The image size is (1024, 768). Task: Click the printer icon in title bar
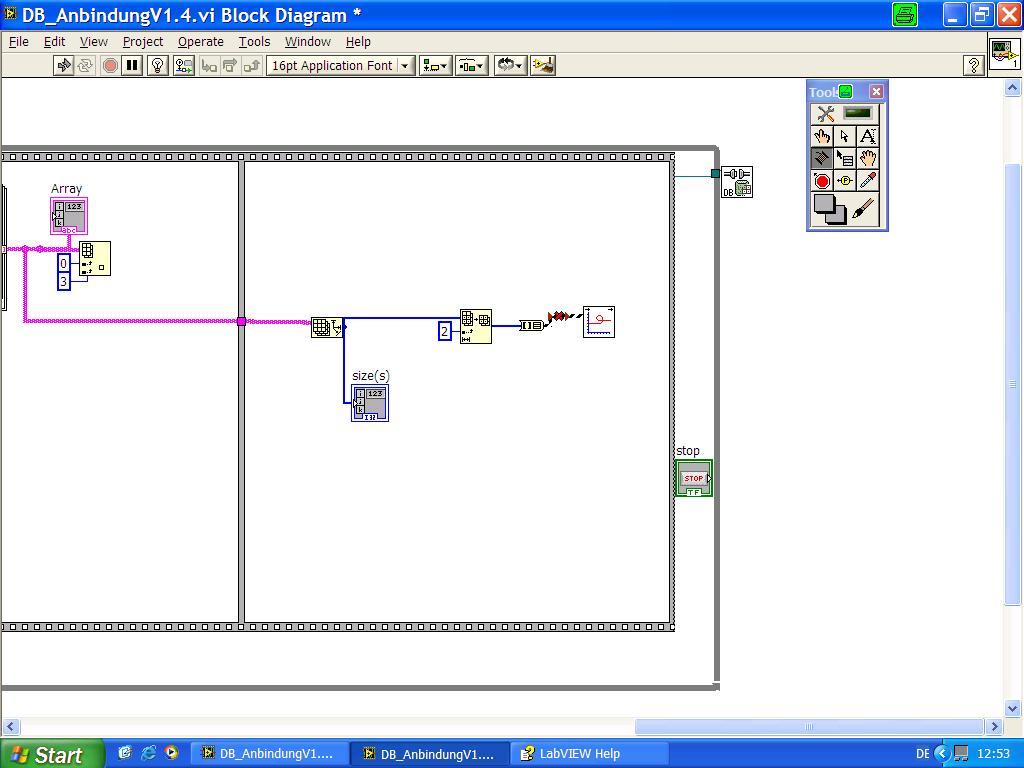coord(904,14)
